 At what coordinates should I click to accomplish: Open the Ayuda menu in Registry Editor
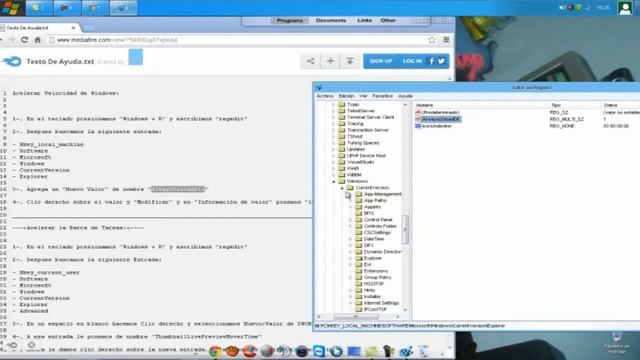click(x=405, y=96)
